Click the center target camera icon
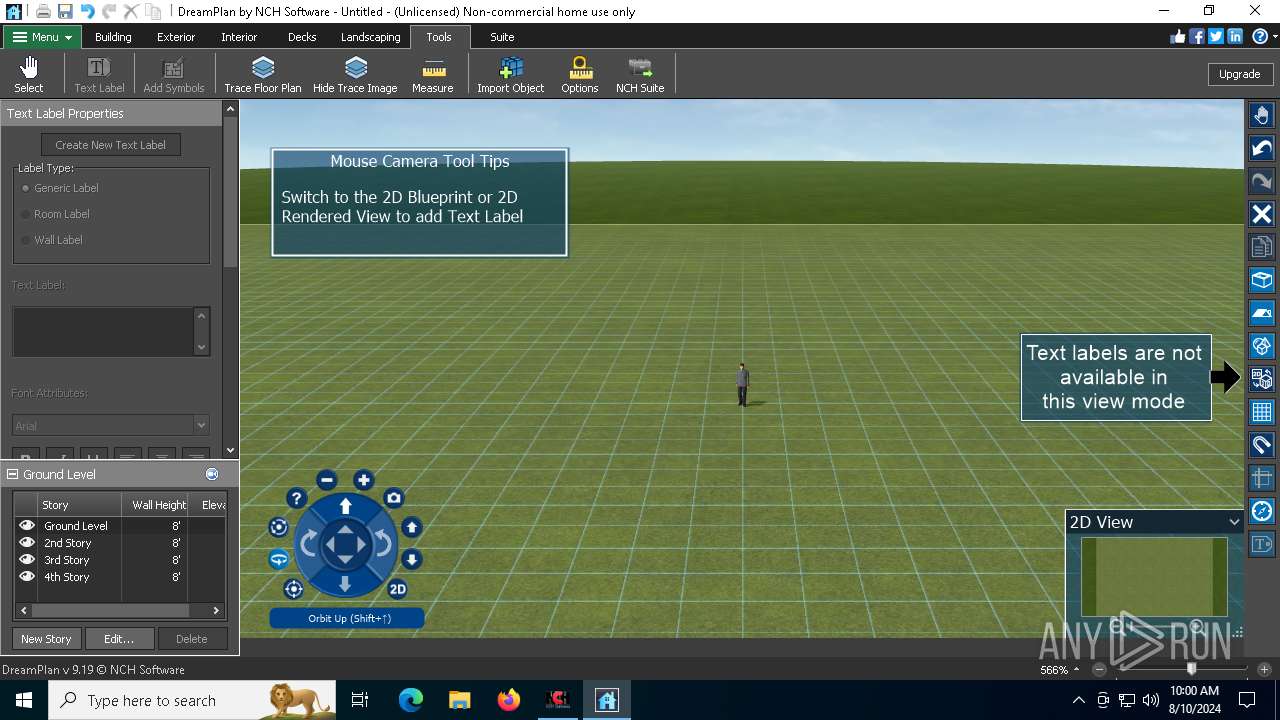1280x720 pixels. point(293,589)
